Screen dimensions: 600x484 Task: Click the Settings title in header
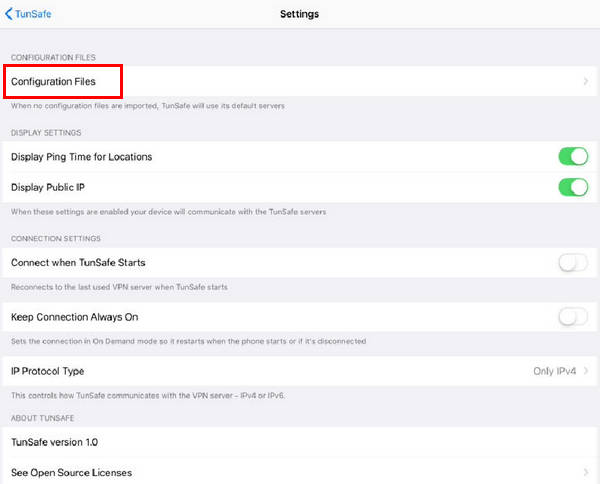[300, 14]
